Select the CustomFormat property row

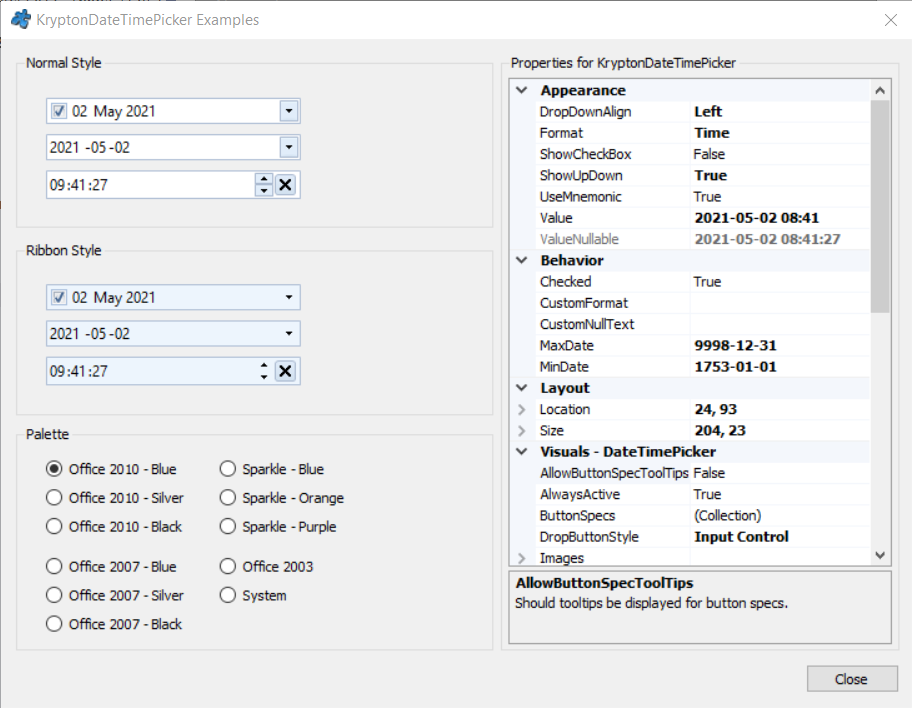(x=703, y=303)
